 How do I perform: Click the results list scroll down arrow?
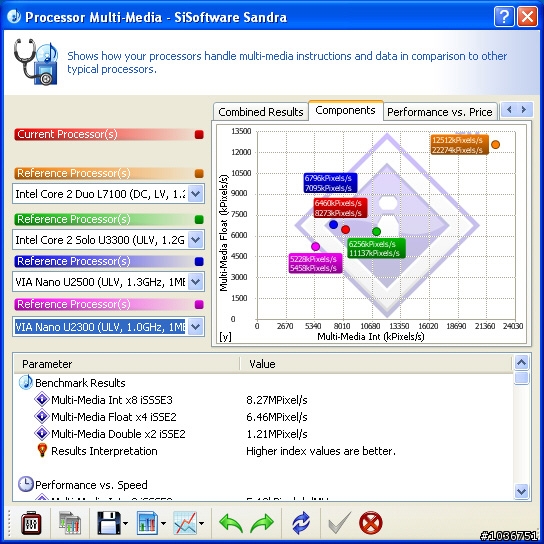521,491
